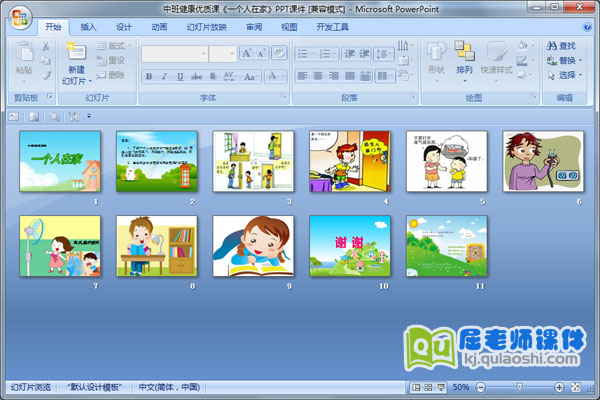Switch to the Slide Show (幻灯片放映) tab
Viewport: 600px width, 400px height.
pyautogui.click(x=207, y=27)
